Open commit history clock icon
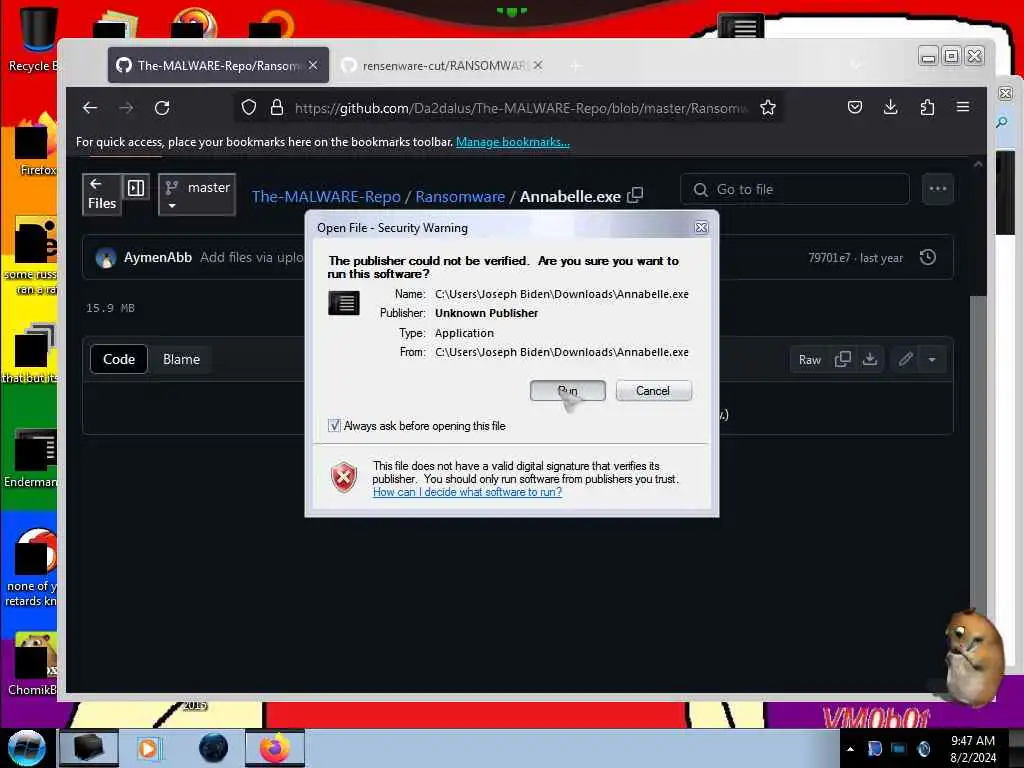Screen dimensions: 1024x768 point(928,257)
